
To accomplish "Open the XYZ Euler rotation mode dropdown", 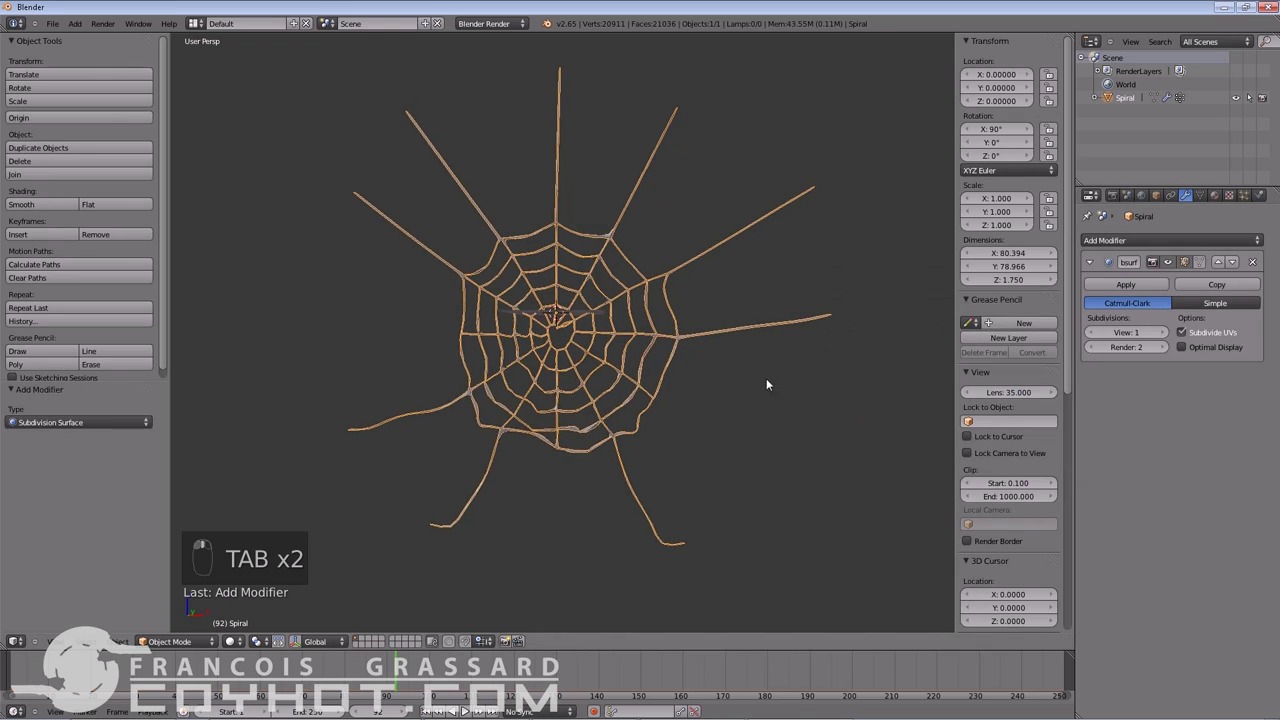I will pos(1008,171).
